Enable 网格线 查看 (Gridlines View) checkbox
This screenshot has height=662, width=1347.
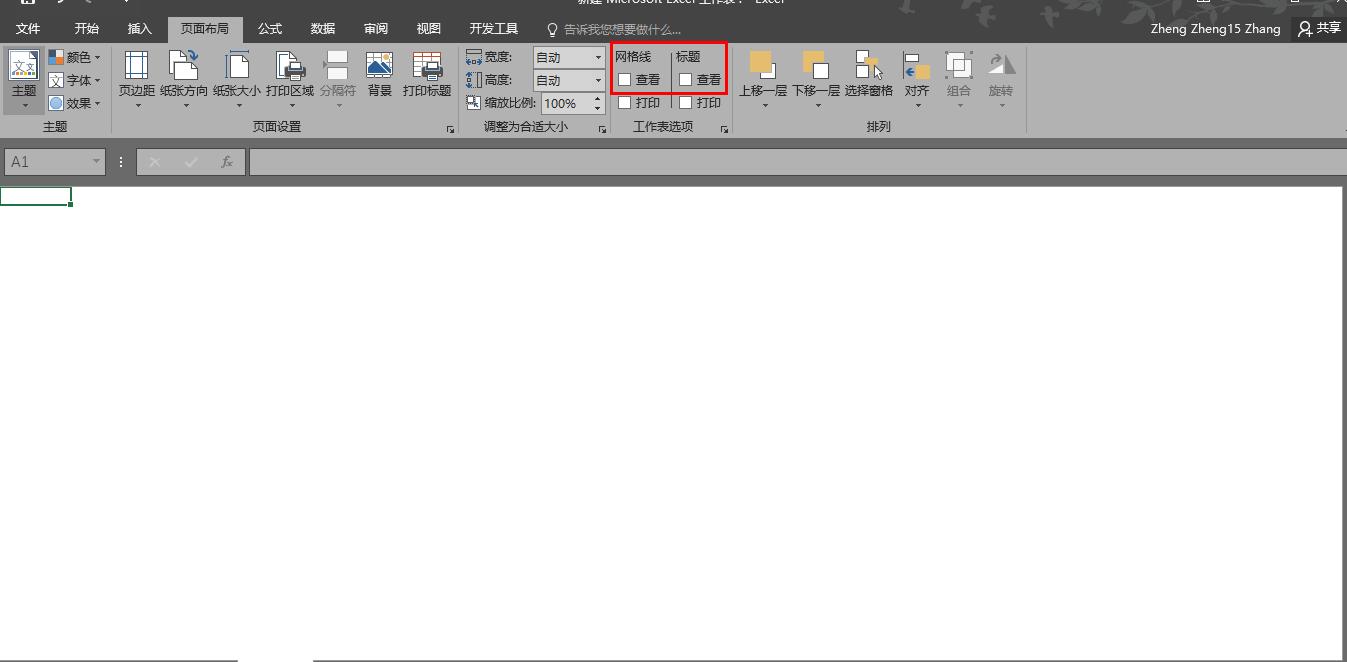pyautogui.click(x=625, y=80)
